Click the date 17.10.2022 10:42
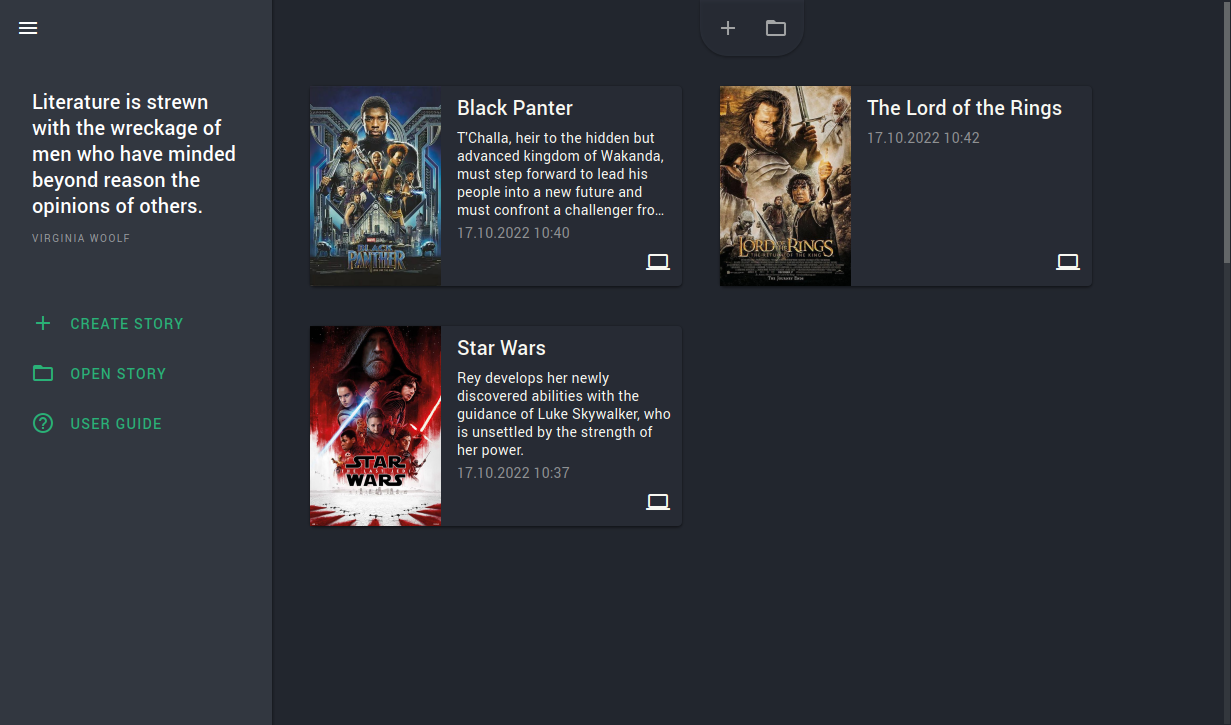1231x725 pixels. click(923, 138)
